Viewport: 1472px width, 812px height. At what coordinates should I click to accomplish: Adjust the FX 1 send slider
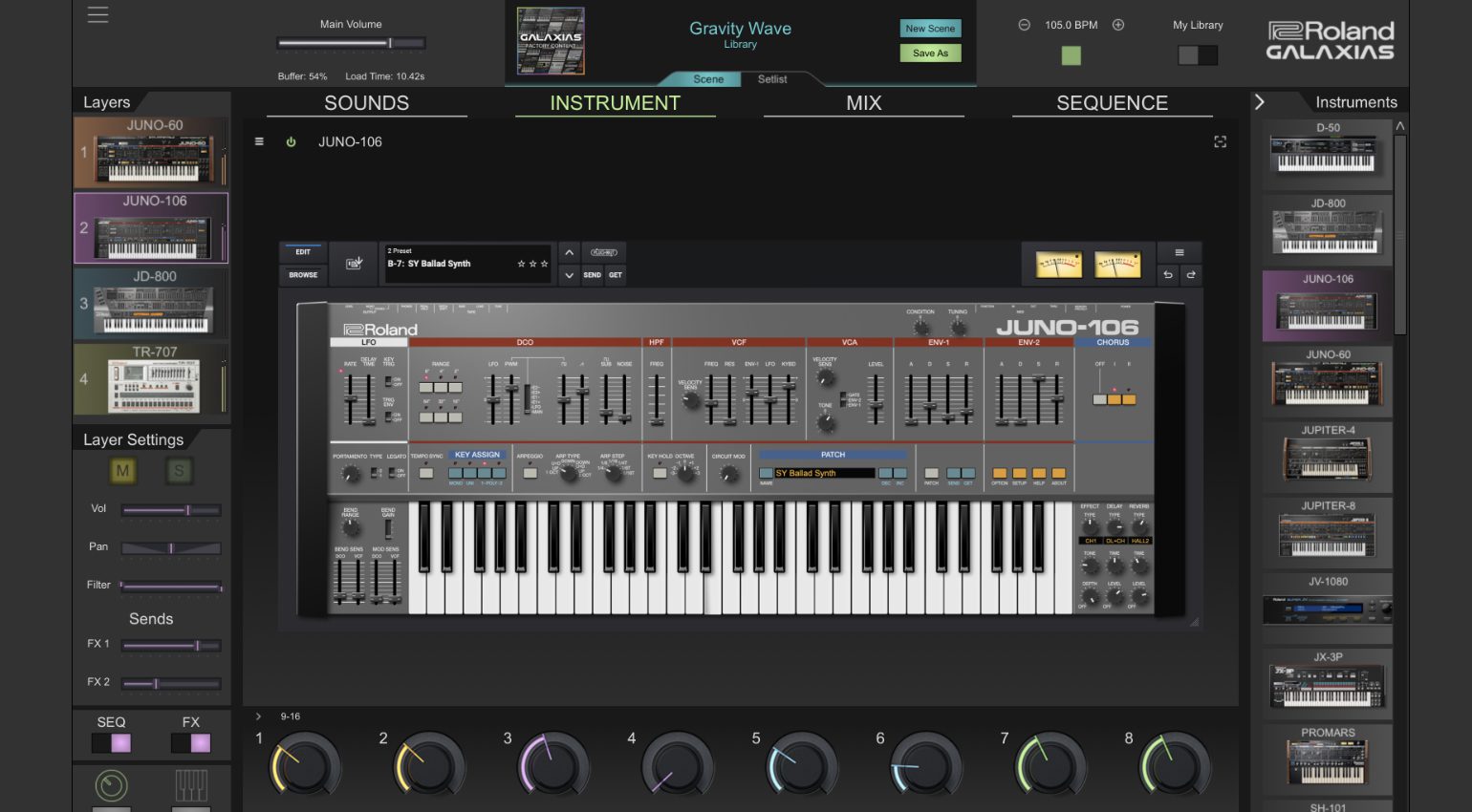click(x=171, y=646)
